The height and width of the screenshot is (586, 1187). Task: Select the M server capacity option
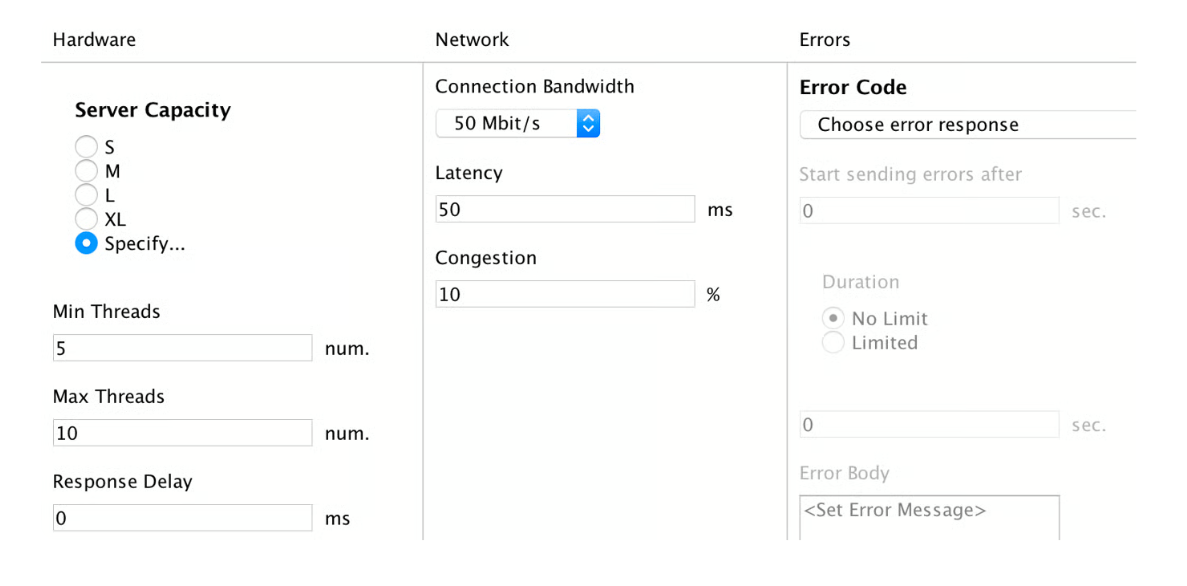[87, 172]
